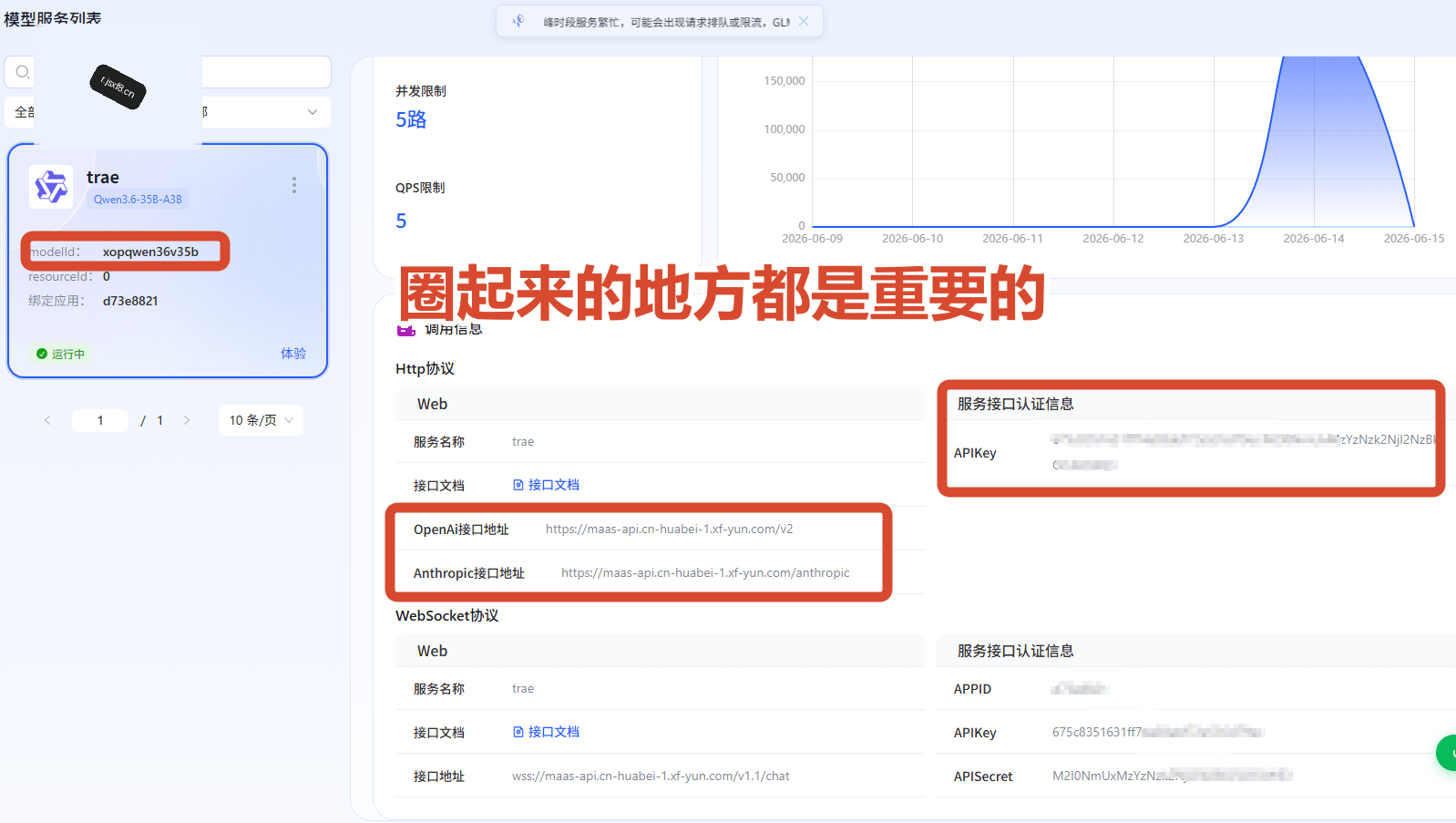The image size is (1456, 823).
Task: Click the Anthropic接口地址 URL value
Action: click(x=705, y=572)
